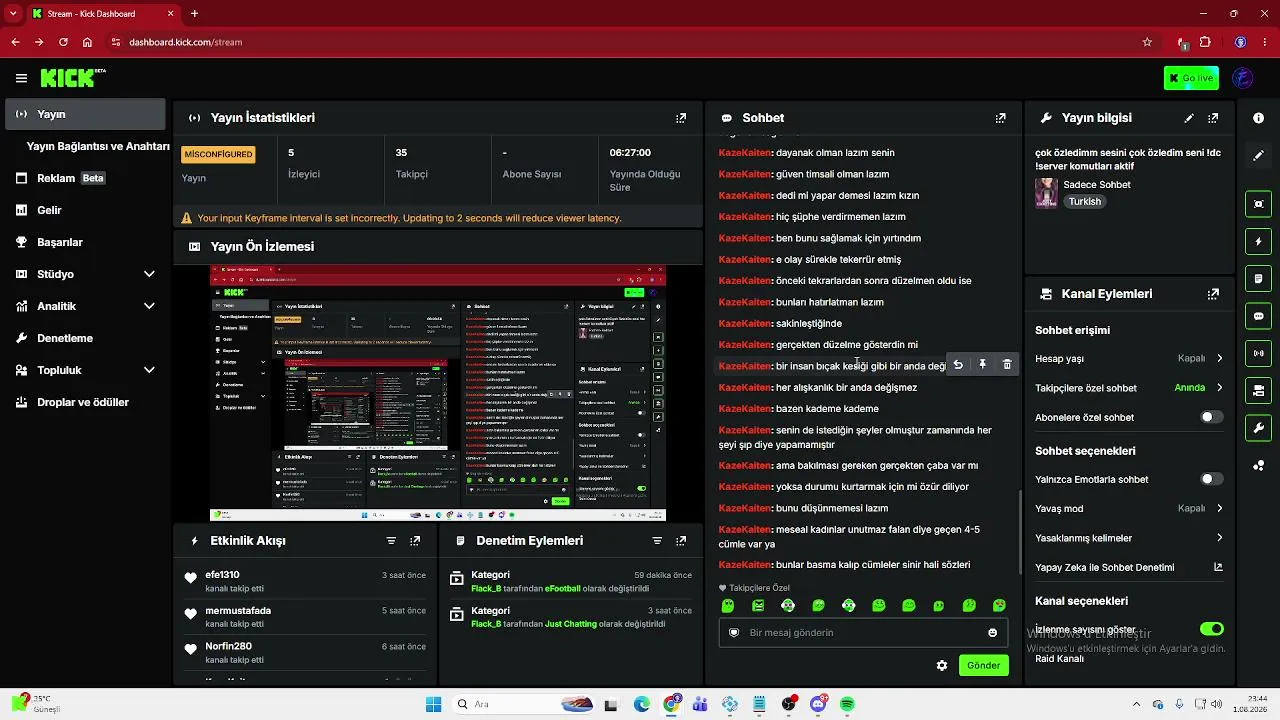Bookmark this page with the star icon
The image size is (1280, 720).
1147,42
